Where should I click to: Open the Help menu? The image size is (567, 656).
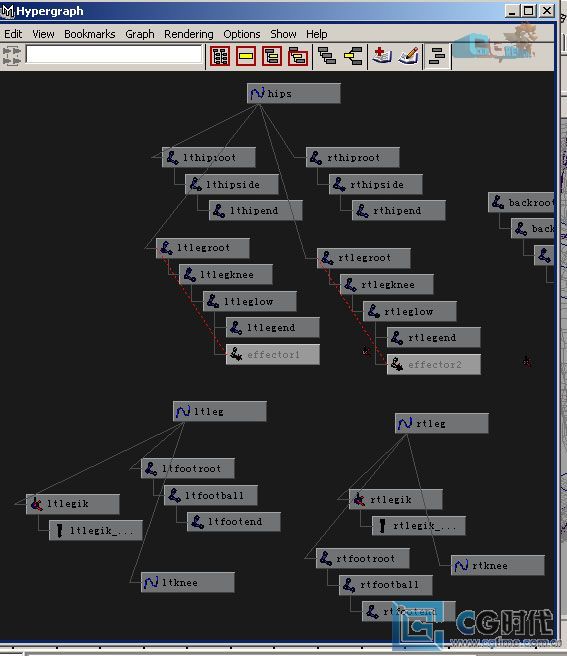pyautogui.click(x=316, y=34)
